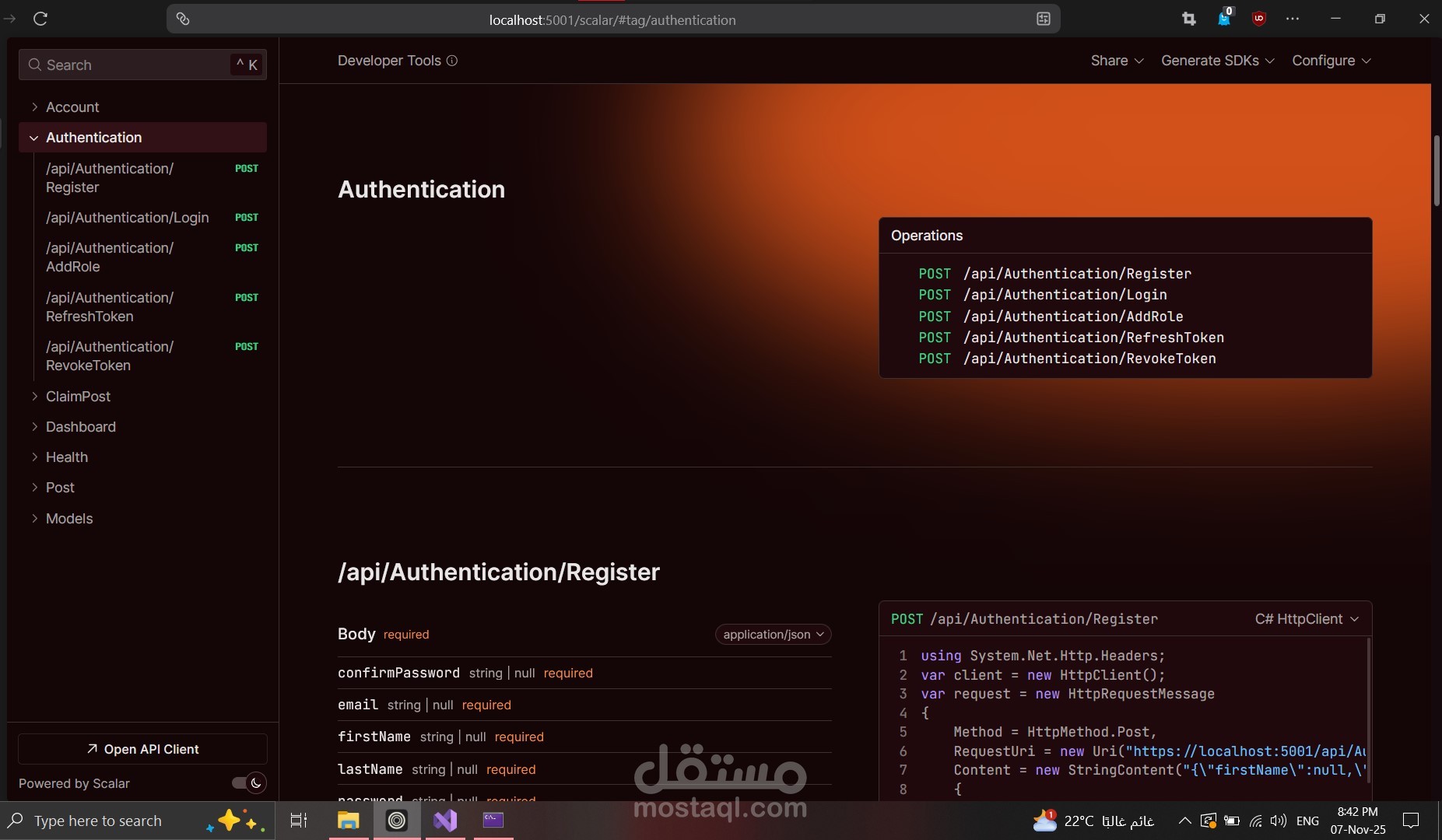Open the browser three-dots menu

(x=1293, y=19)
